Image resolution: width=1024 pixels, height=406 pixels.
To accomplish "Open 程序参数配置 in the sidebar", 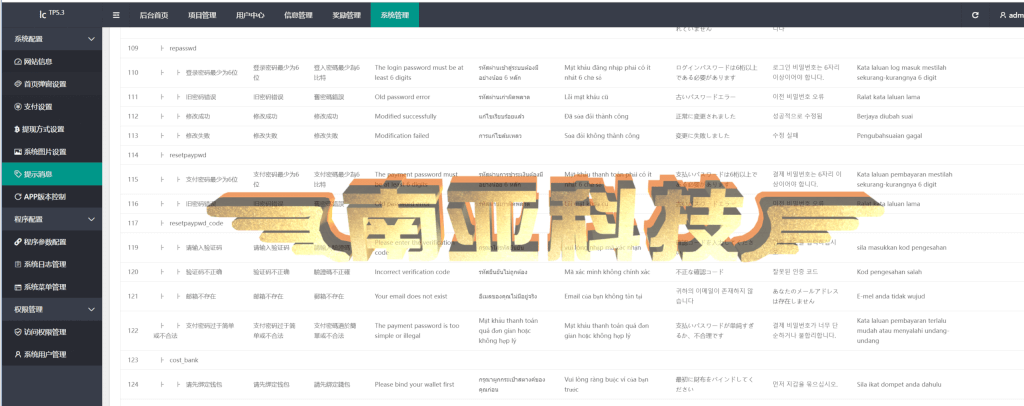I will point(51,242).
